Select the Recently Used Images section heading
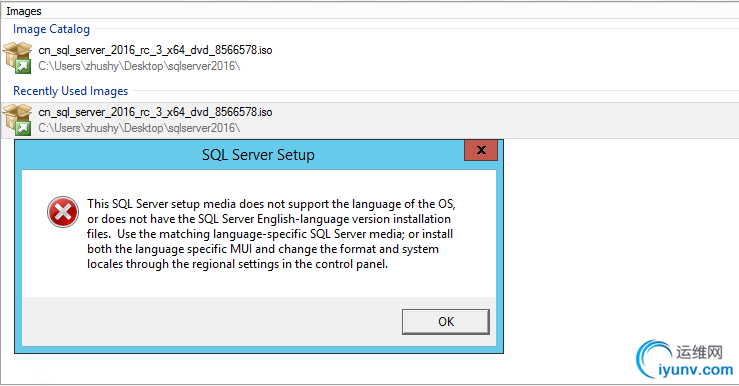 71,91
